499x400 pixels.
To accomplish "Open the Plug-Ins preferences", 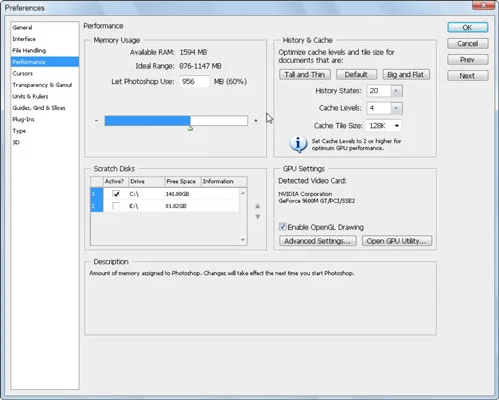I will click(x=23, y=119).
